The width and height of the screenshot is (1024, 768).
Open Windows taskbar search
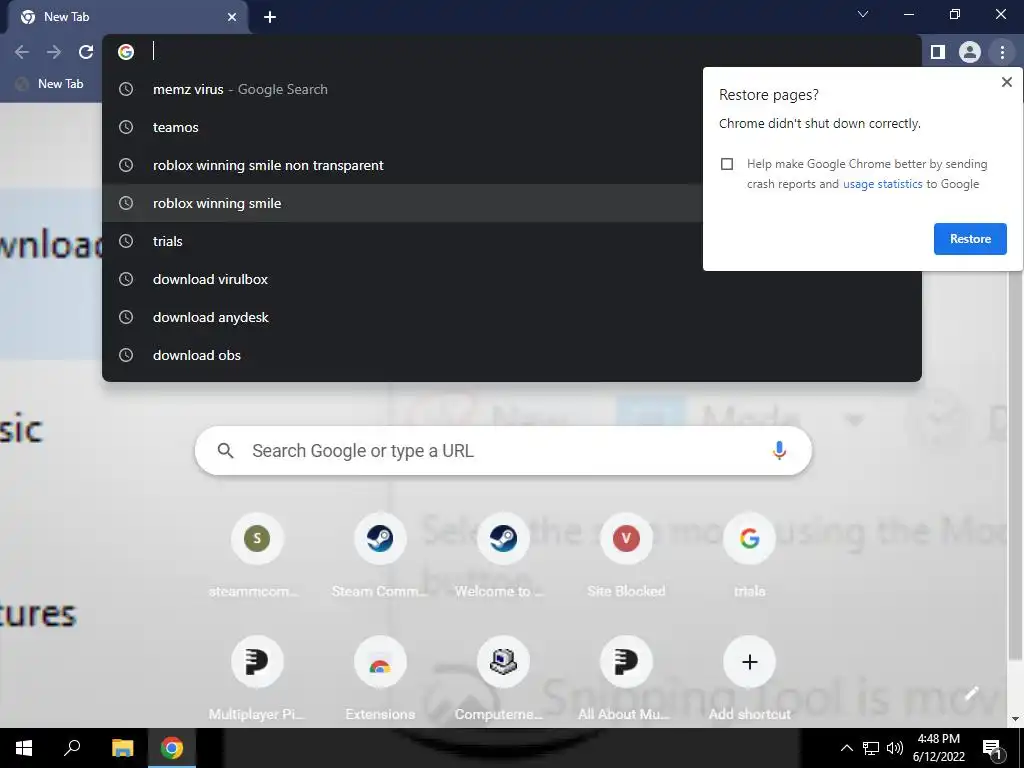point(72,748)
